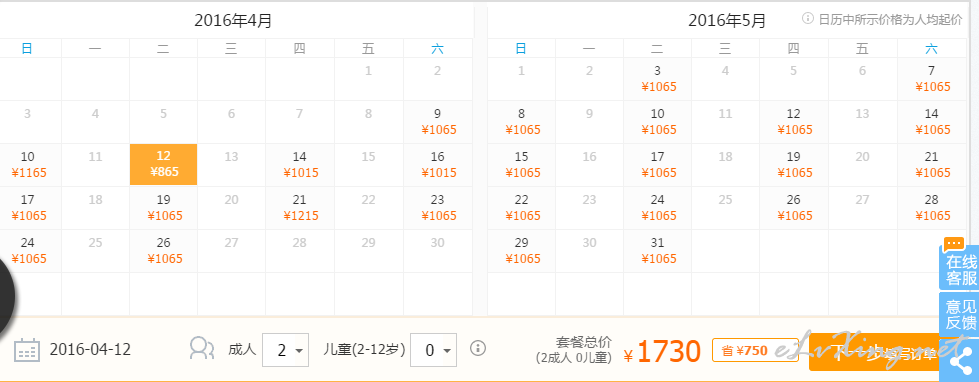Viewport: 979px width, 382px height.
Task: Select April 12 priced ¥865
Action: (x=164, y=164)
